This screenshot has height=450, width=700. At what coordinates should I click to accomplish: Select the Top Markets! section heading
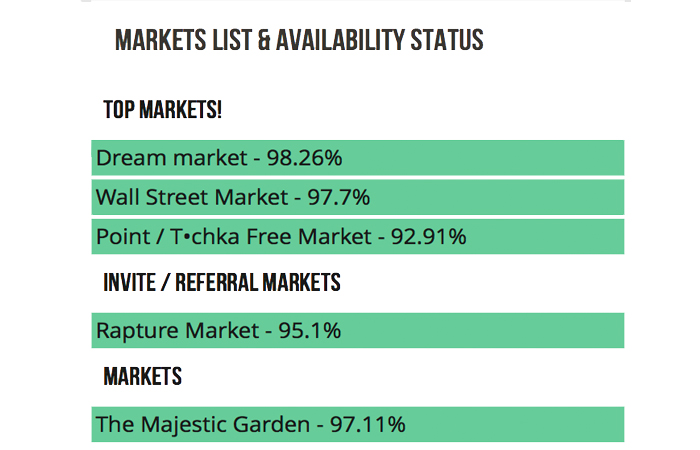[x=162, y=109]
